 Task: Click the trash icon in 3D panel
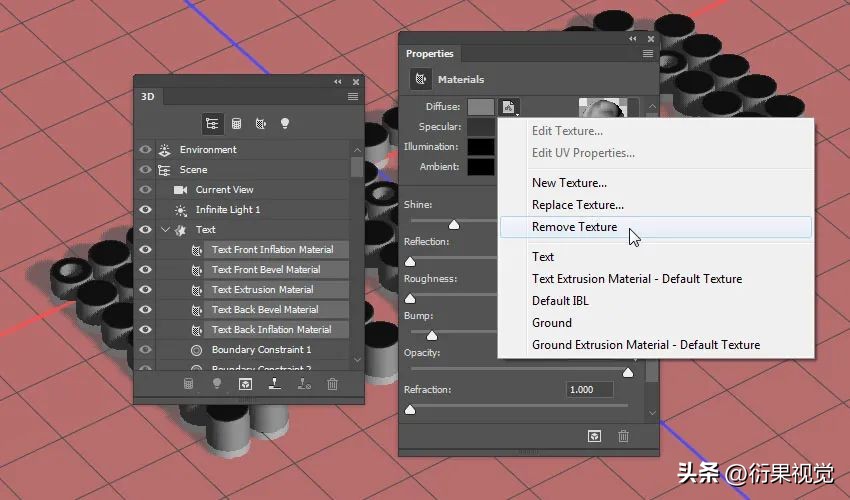[332, 383]
